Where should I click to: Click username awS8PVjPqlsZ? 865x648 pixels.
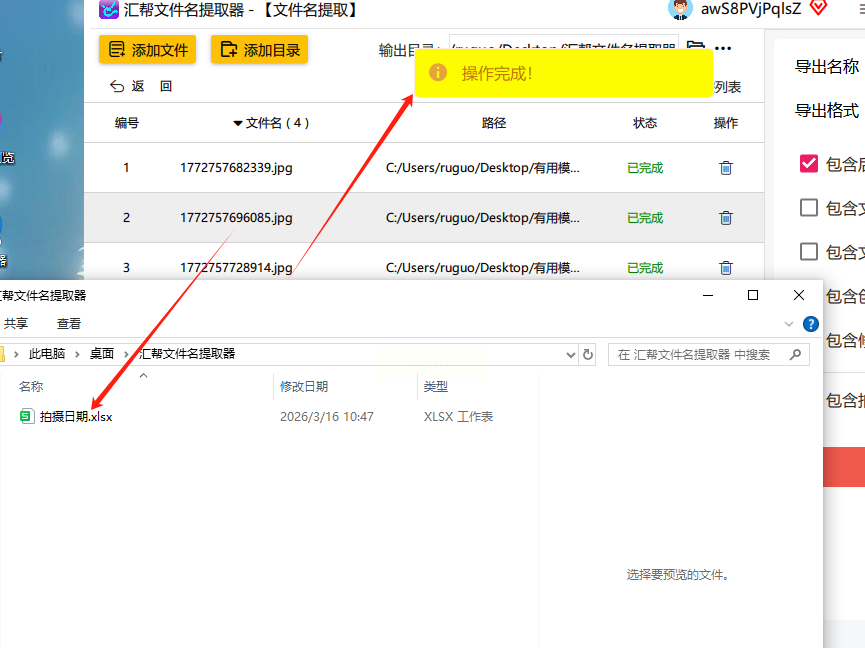(751, 9)
